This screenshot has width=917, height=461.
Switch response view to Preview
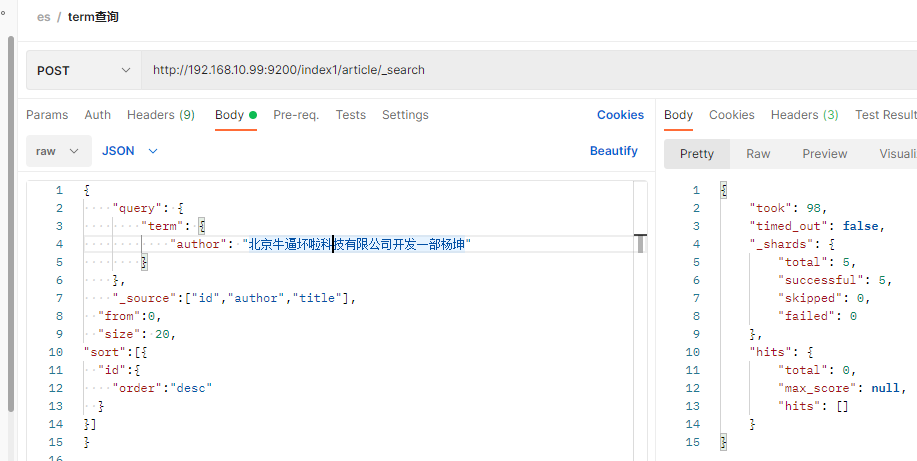(825, 154)
